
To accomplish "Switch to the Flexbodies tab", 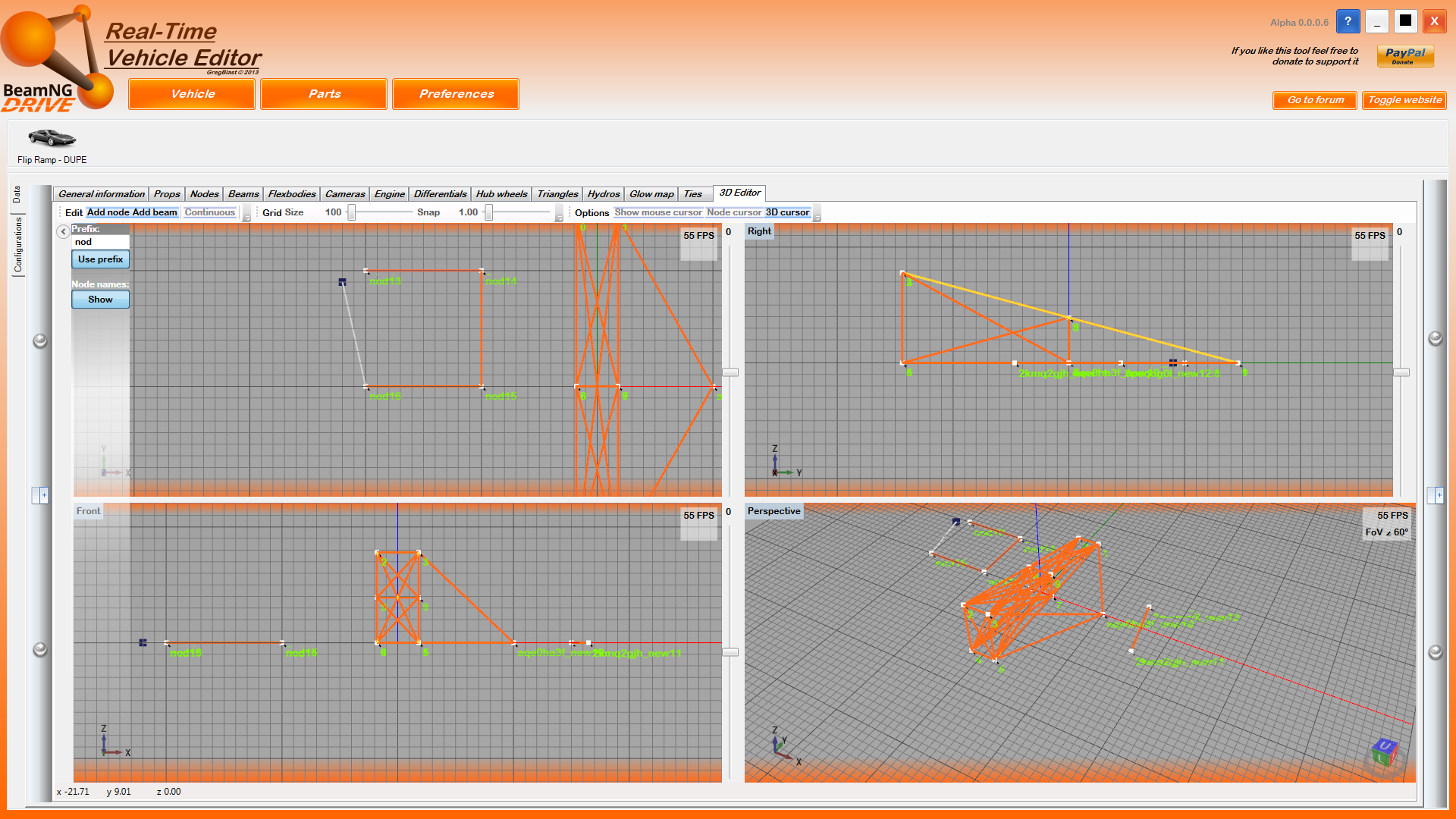I will (x=291, y=194).
